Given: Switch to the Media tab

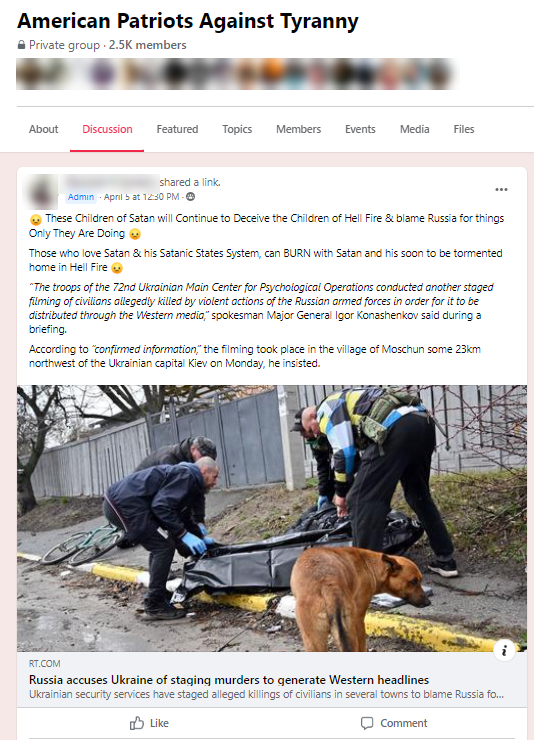Looking at the screenshot, I should pyautogui.click(x=415, y=129).
